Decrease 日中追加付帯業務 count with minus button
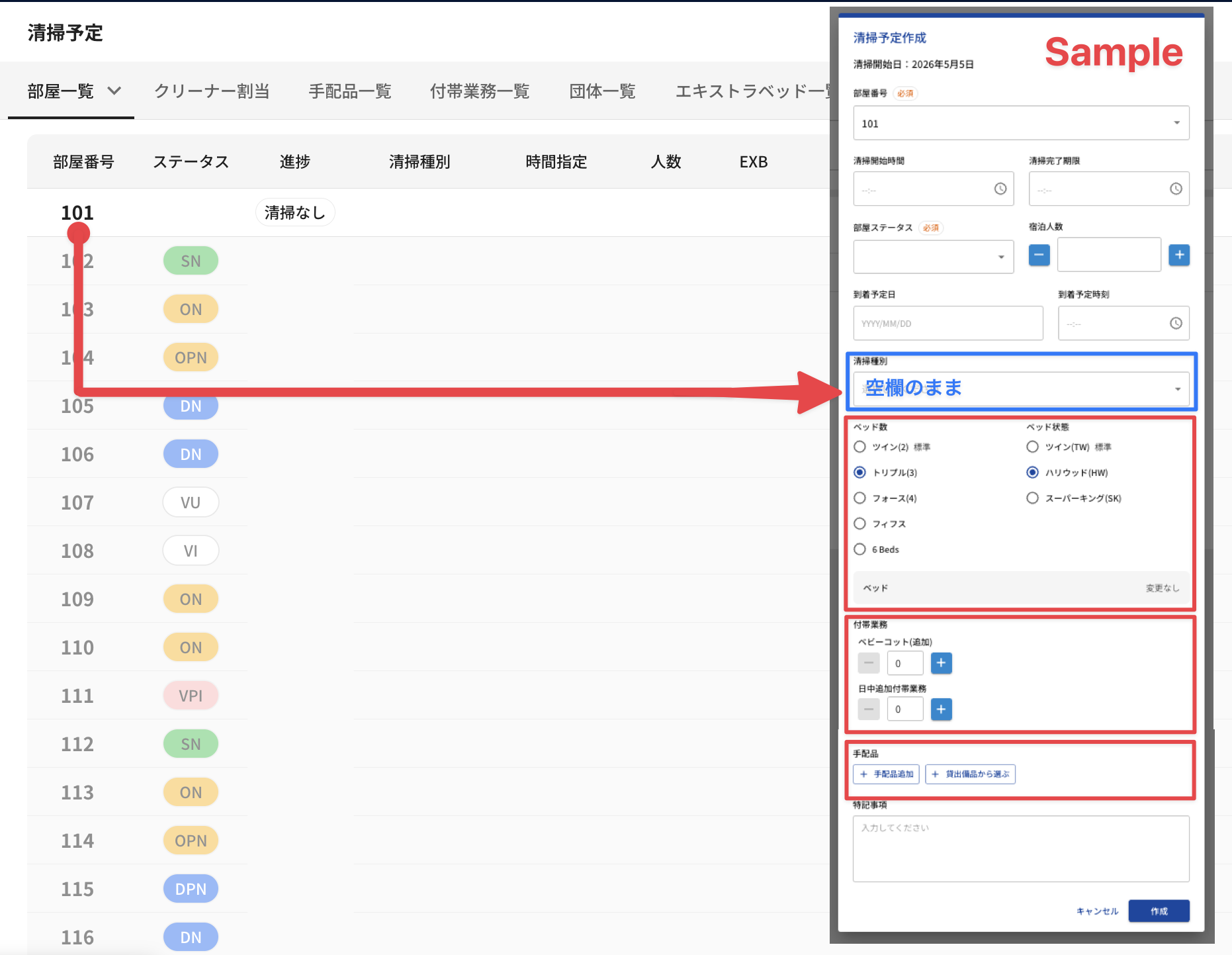Screen dimensions: 1232x955 coord(868,709)
